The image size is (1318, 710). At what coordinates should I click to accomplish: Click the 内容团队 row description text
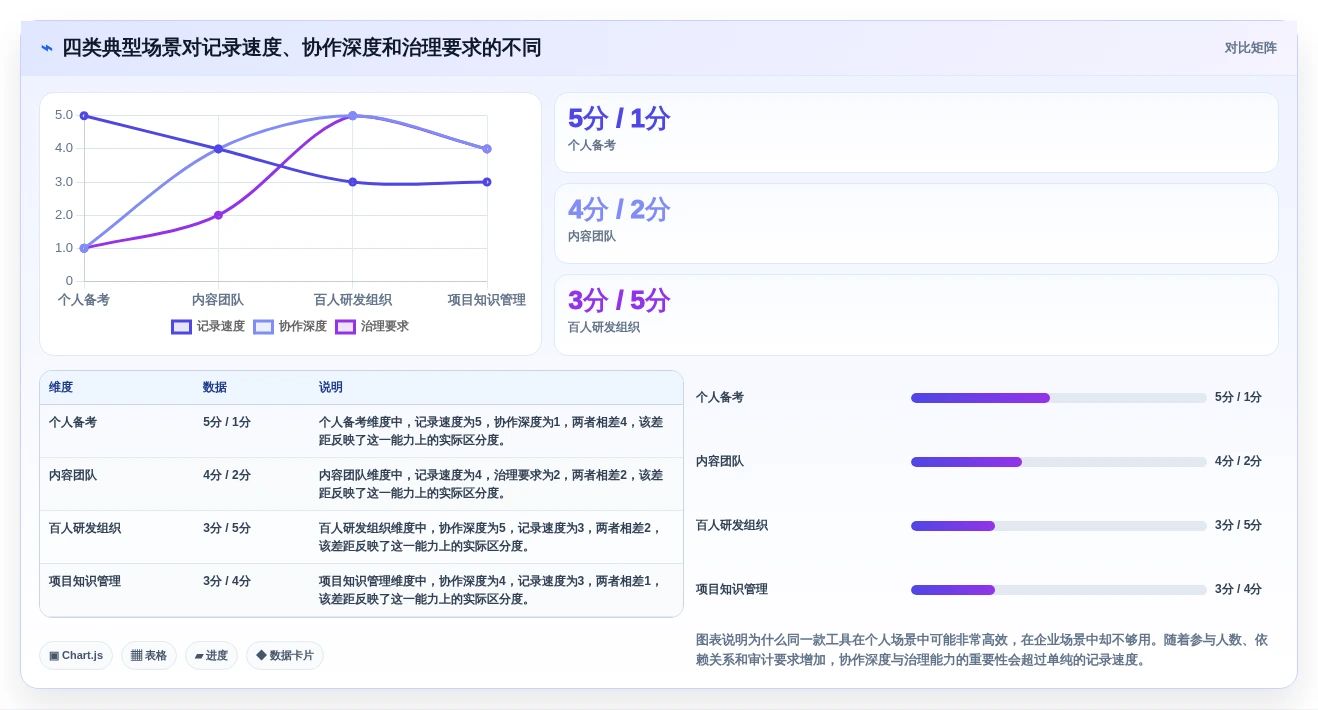pyautogui.click(x=491, y=484)
